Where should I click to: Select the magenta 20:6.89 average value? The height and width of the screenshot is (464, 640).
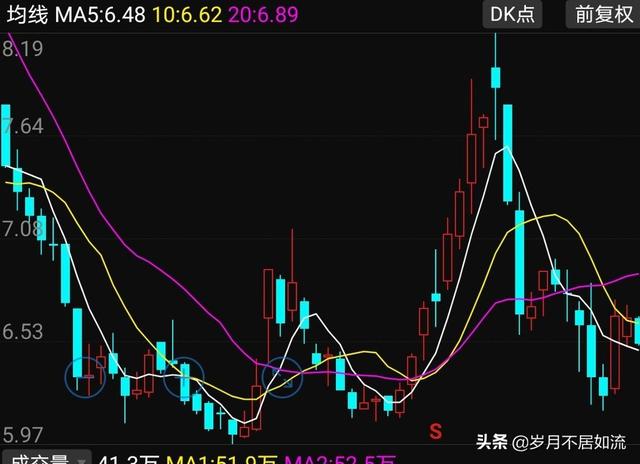(x=263, y=15)
